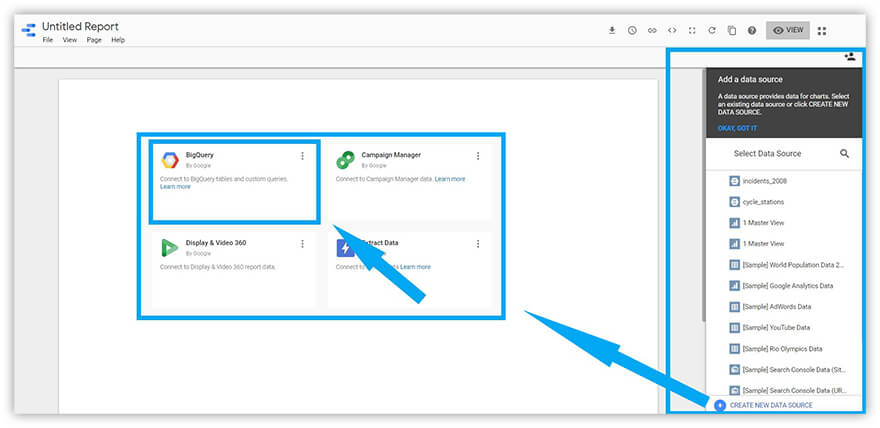
Task: Click the download report icon
Action: [612, 30]
